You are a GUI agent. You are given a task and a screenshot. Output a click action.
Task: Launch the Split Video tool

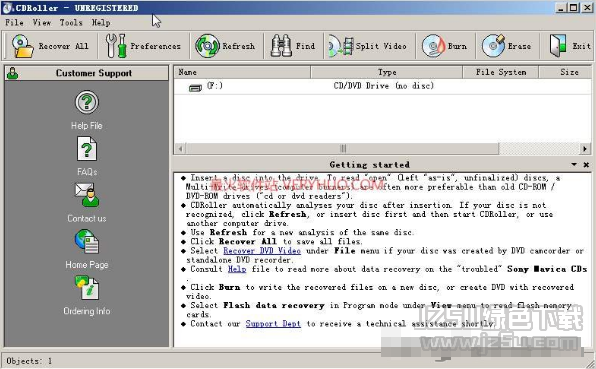(369, 46)
